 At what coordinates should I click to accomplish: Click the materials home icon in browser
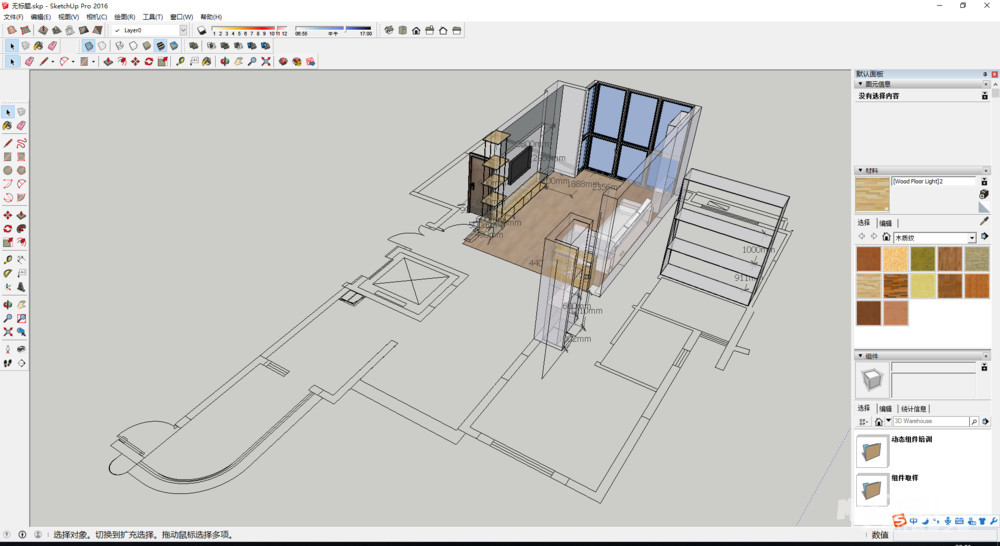point(886,238)
